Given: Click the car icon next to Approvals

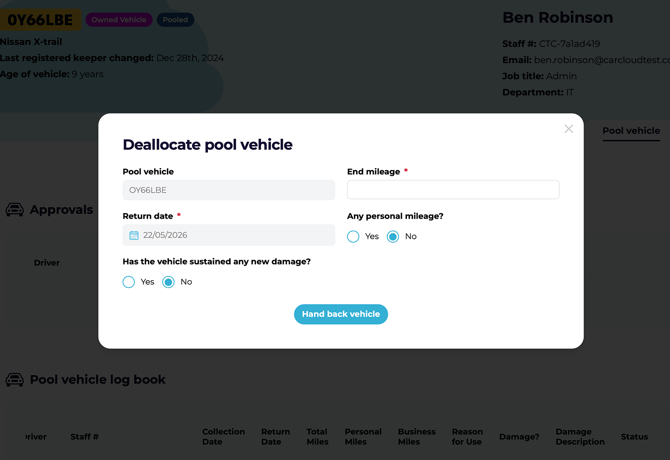Looking at the screenshot, I should pyautogui.click(x=15, y=210).
